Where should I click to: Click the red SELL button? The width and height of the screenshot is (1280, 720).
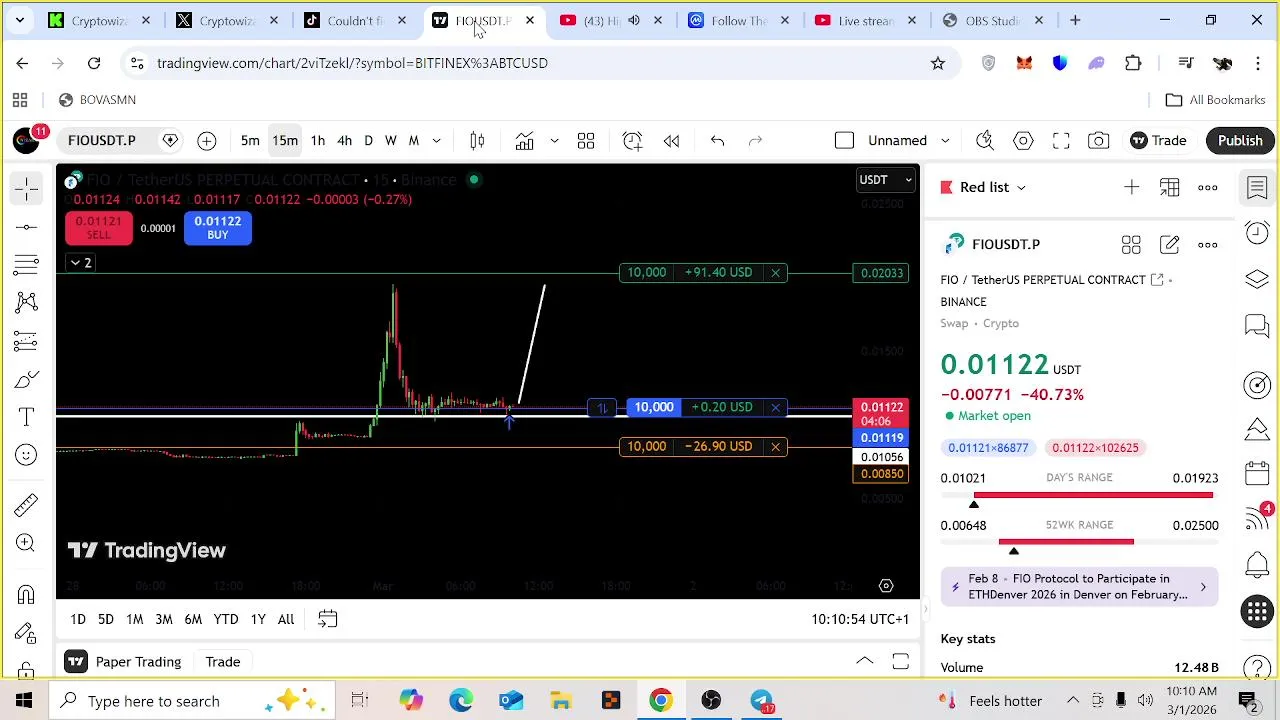(98, 228)
